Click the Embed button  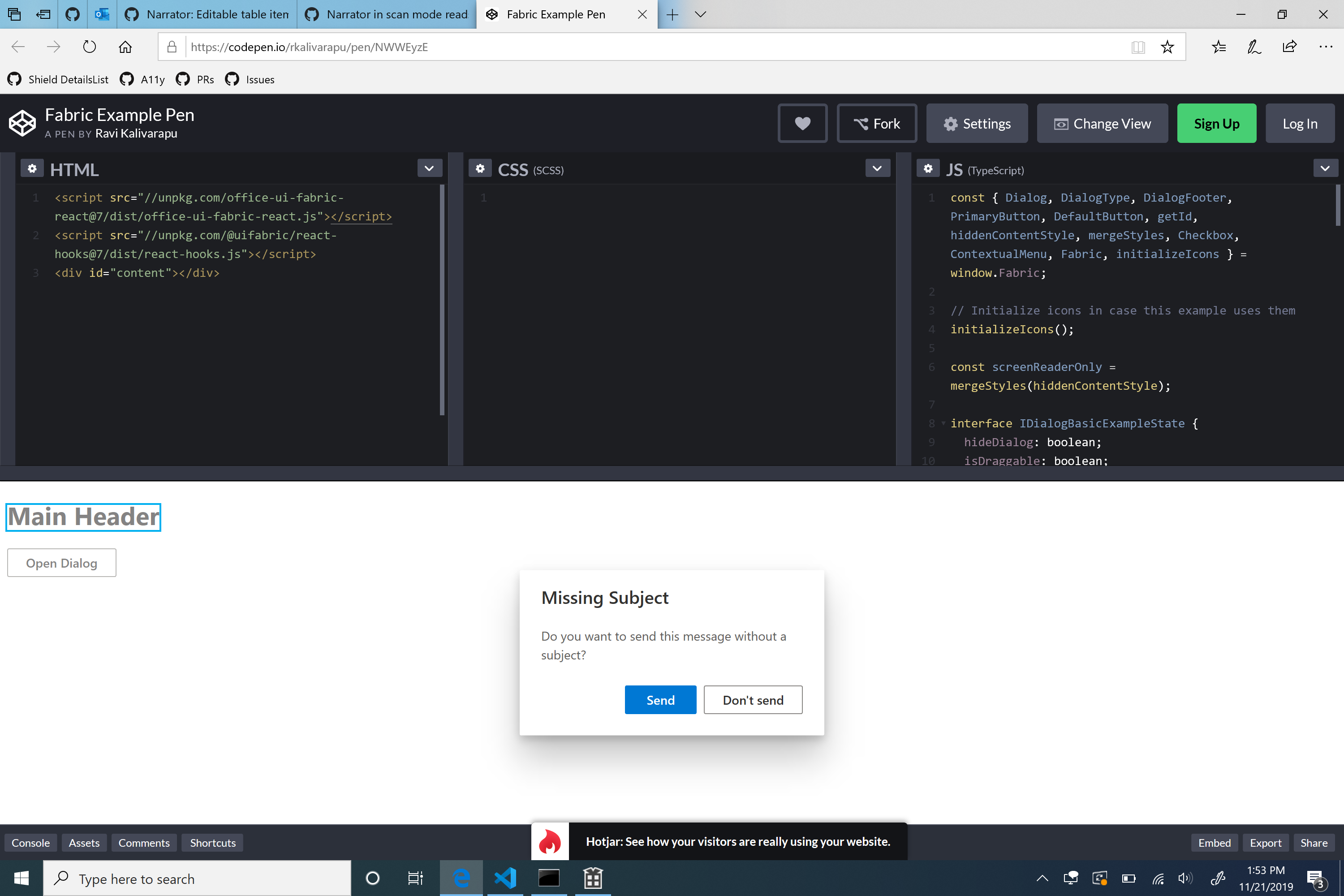1214,842
